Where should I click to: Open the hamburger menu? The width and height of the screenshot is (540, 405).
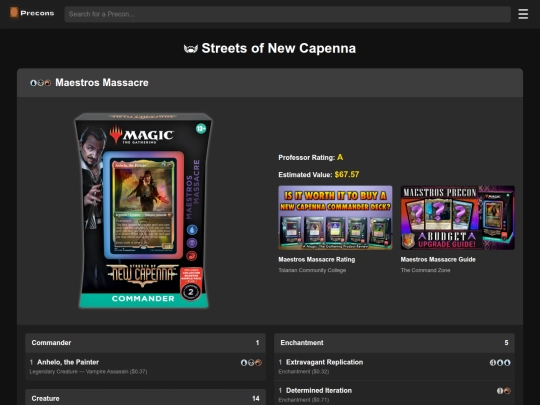[x=523, y=14]
